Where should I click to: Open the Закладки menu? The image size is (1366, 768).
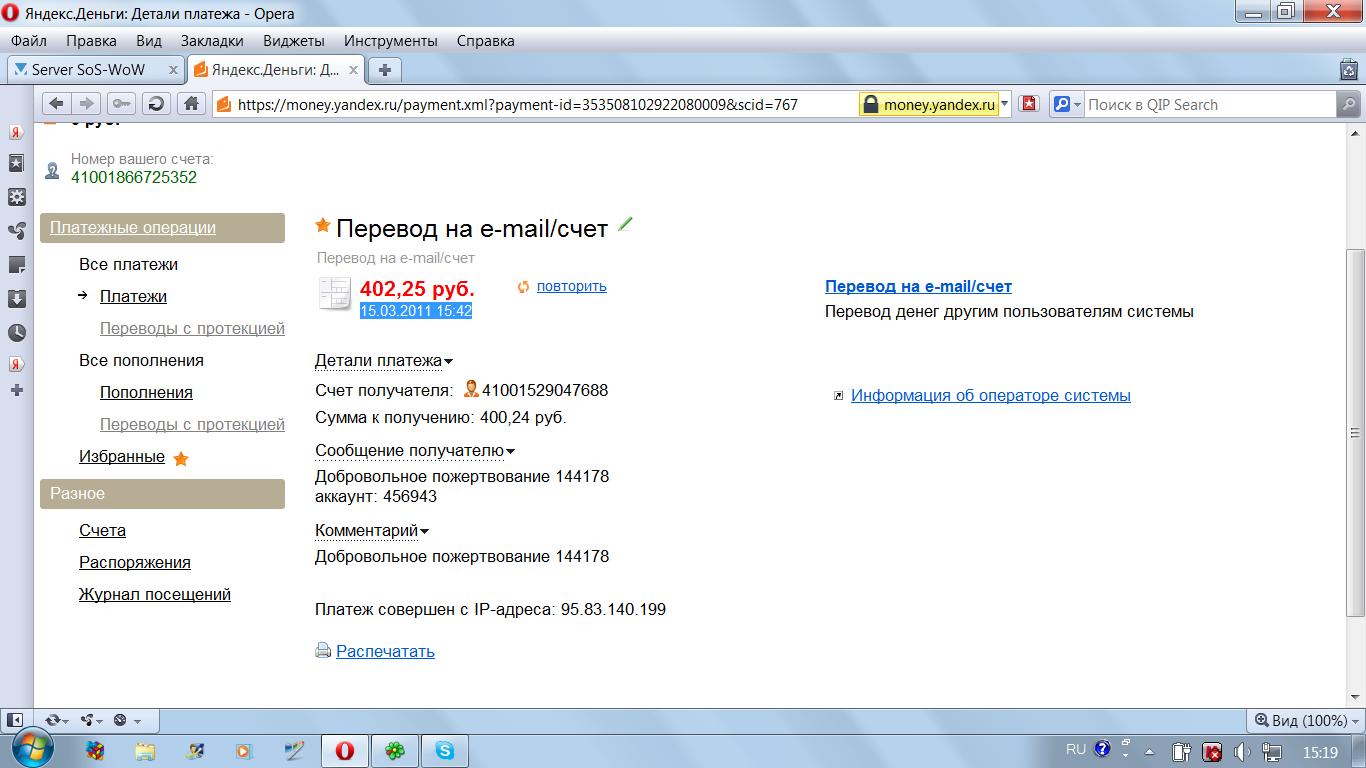(x=212, y=41)
